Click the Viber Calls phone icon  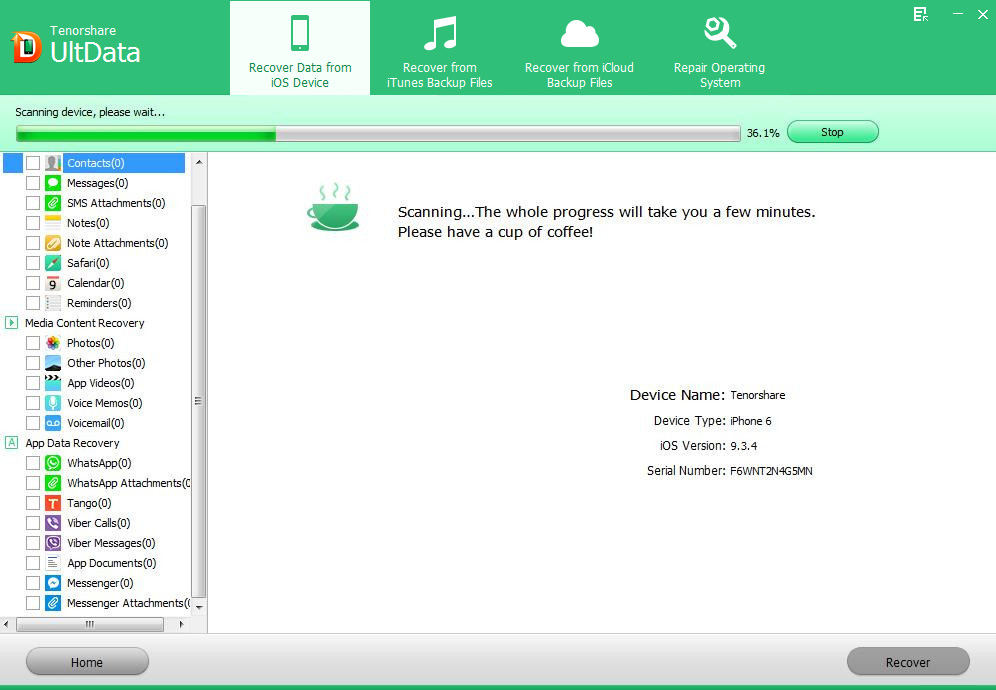point(53,524)
